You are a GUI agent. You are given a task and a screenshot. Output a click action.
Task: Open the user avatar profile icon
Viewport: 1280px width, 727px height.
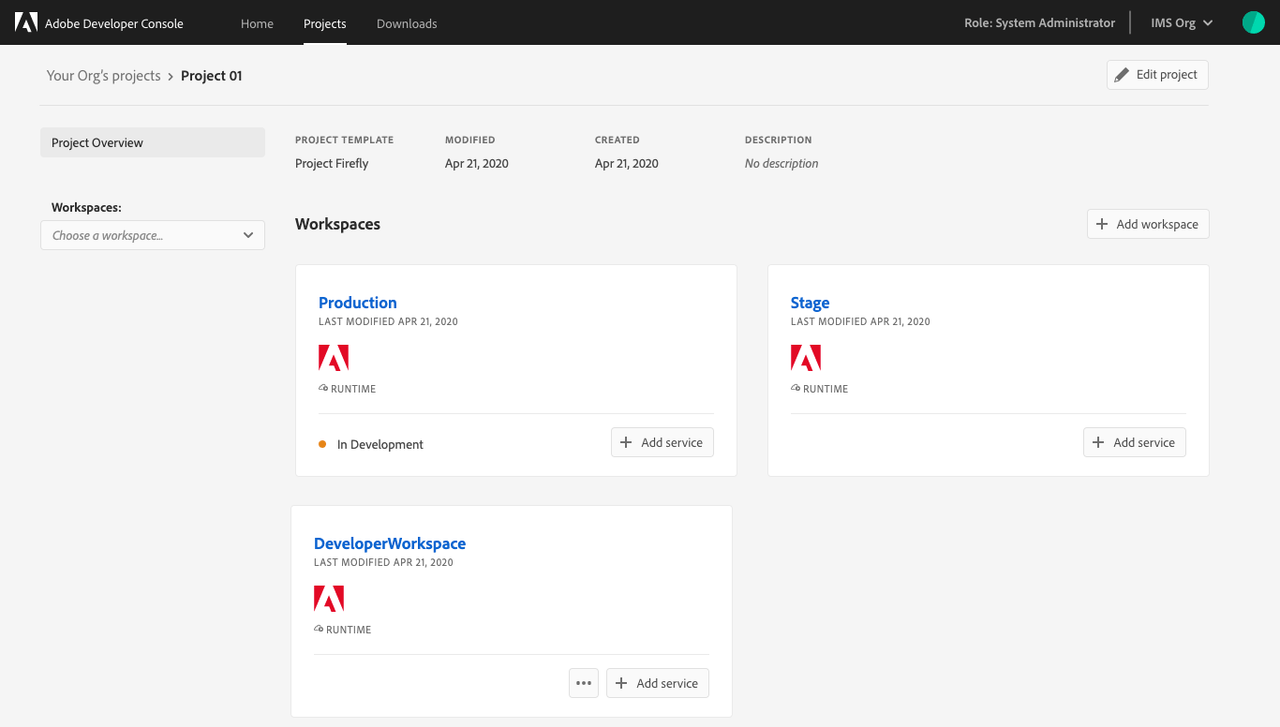coord(1253,23)
